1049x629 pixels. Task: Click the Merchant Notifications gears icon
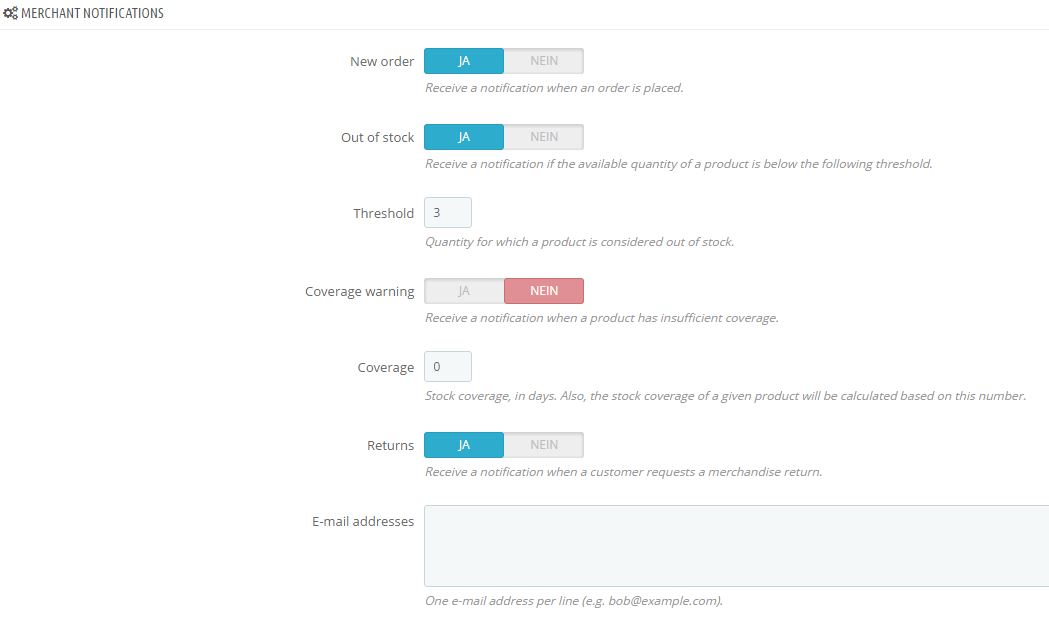11,13
